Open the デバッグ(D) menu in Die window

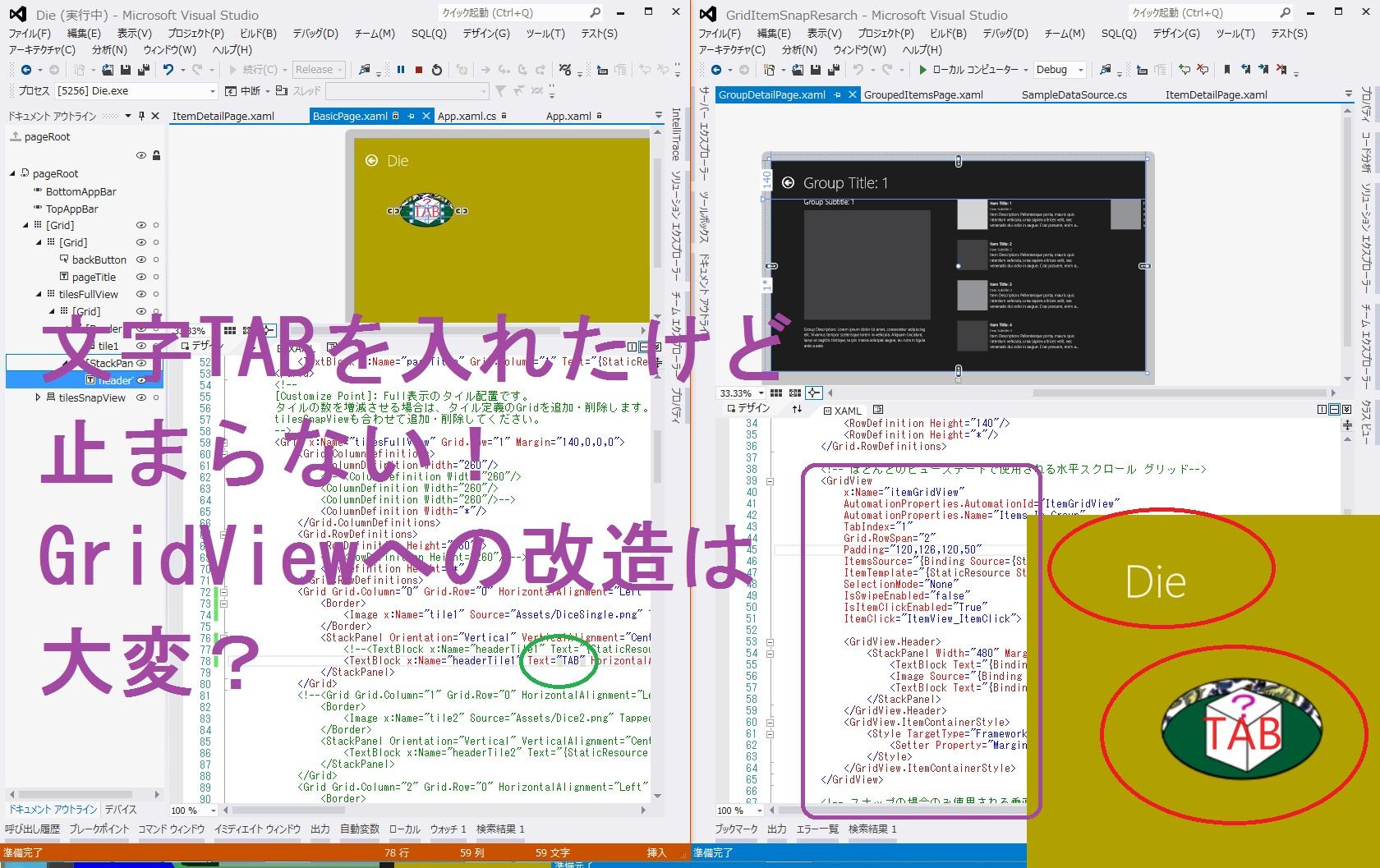click(315, 34)
